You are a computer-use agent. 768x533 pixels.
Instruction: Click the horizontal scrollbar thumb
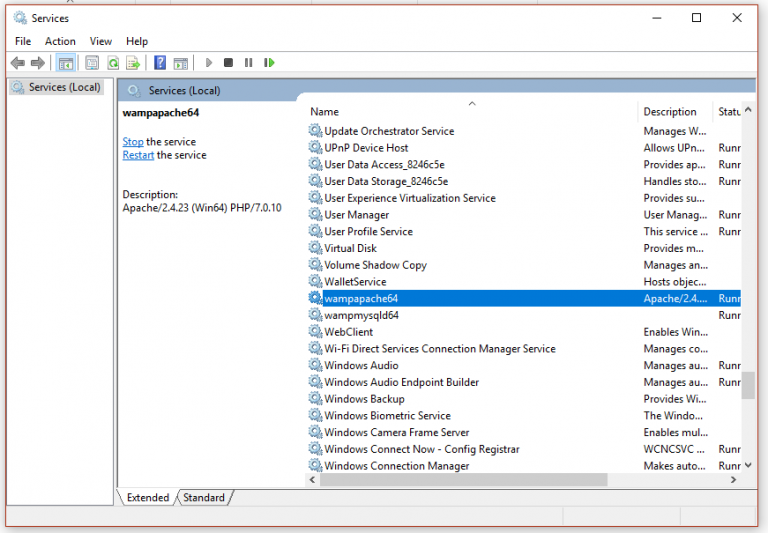click(x=464, y=480)
